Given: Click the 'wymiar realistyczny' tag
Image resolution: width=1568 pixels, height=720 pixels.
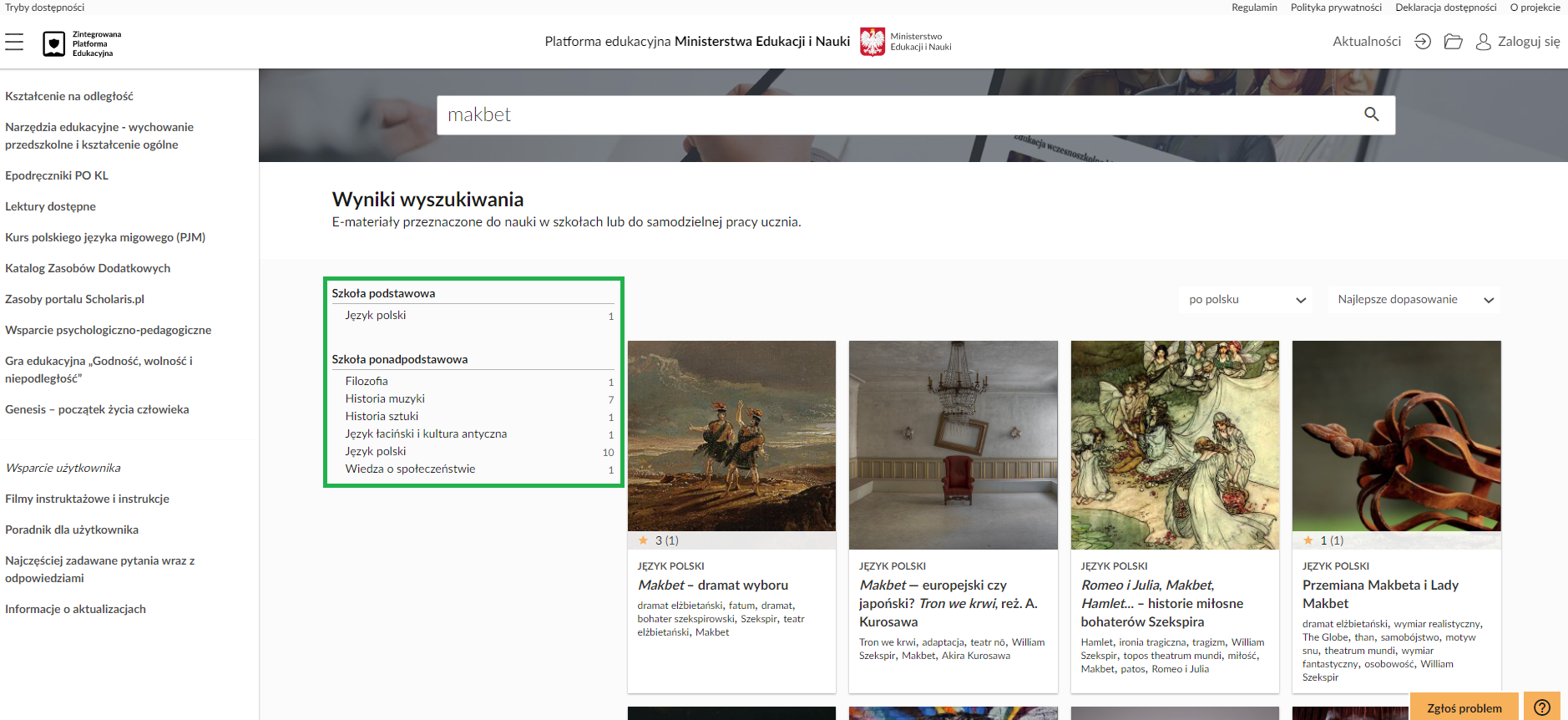Looking at the screenshot, I should [1437, 624].
